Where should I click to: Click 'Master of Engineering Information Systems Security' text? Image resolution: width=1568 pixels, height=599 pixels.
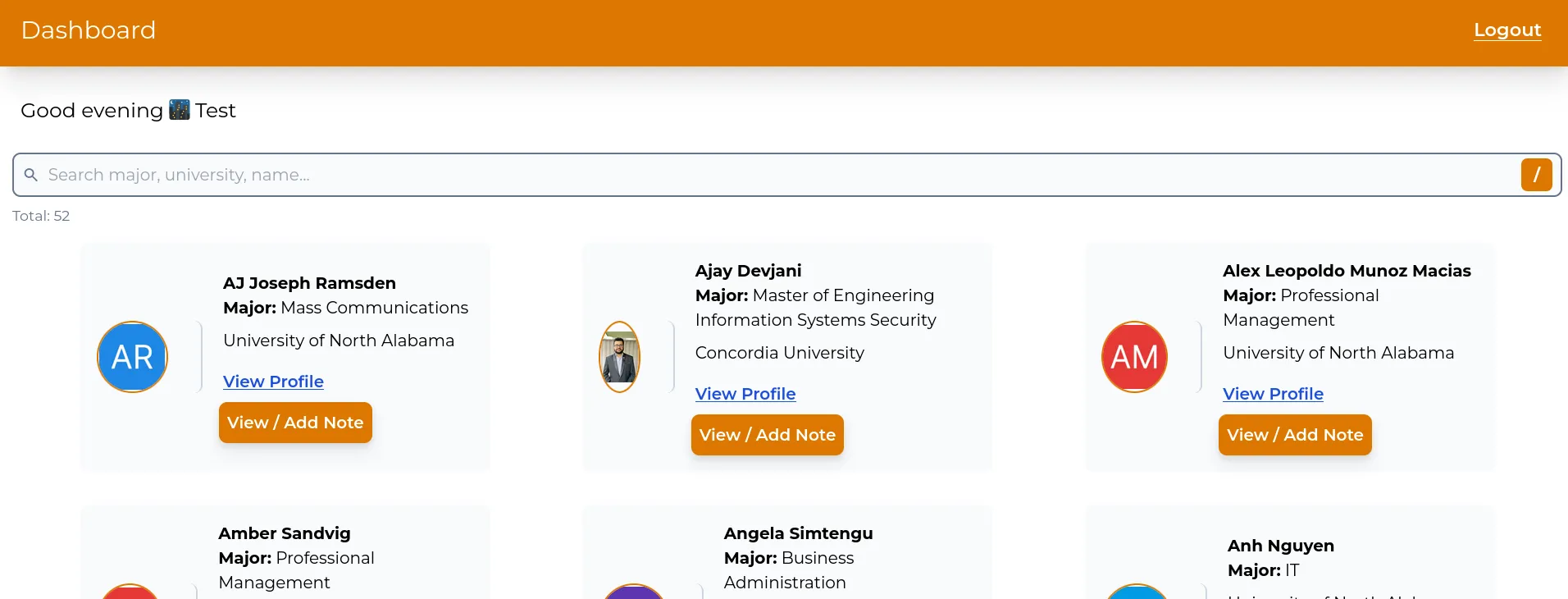point(815,308)
